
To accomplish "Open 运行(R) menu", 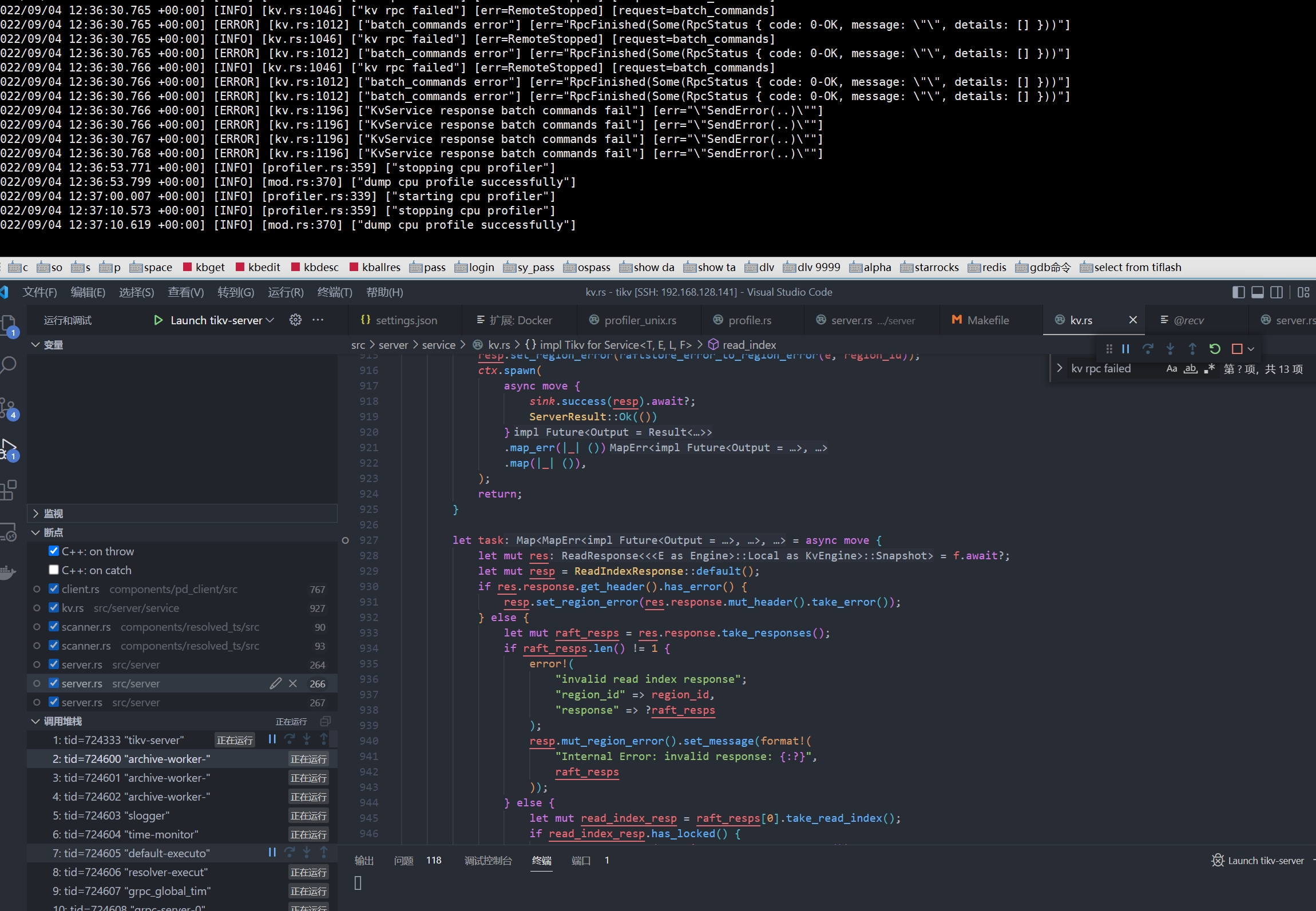I will click(x=286, y=292).
